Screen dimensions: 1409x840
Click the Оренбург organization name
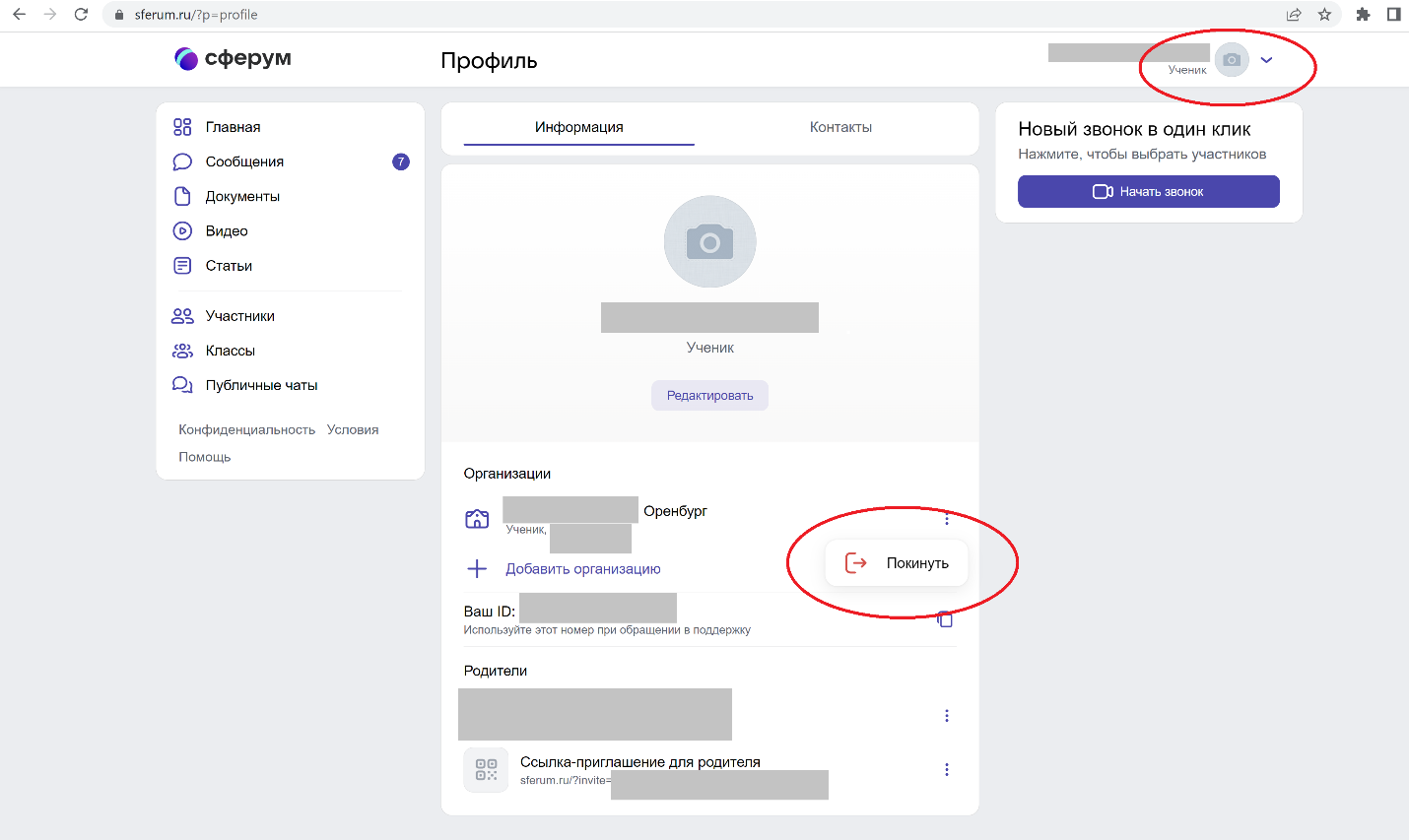point(675,511)
